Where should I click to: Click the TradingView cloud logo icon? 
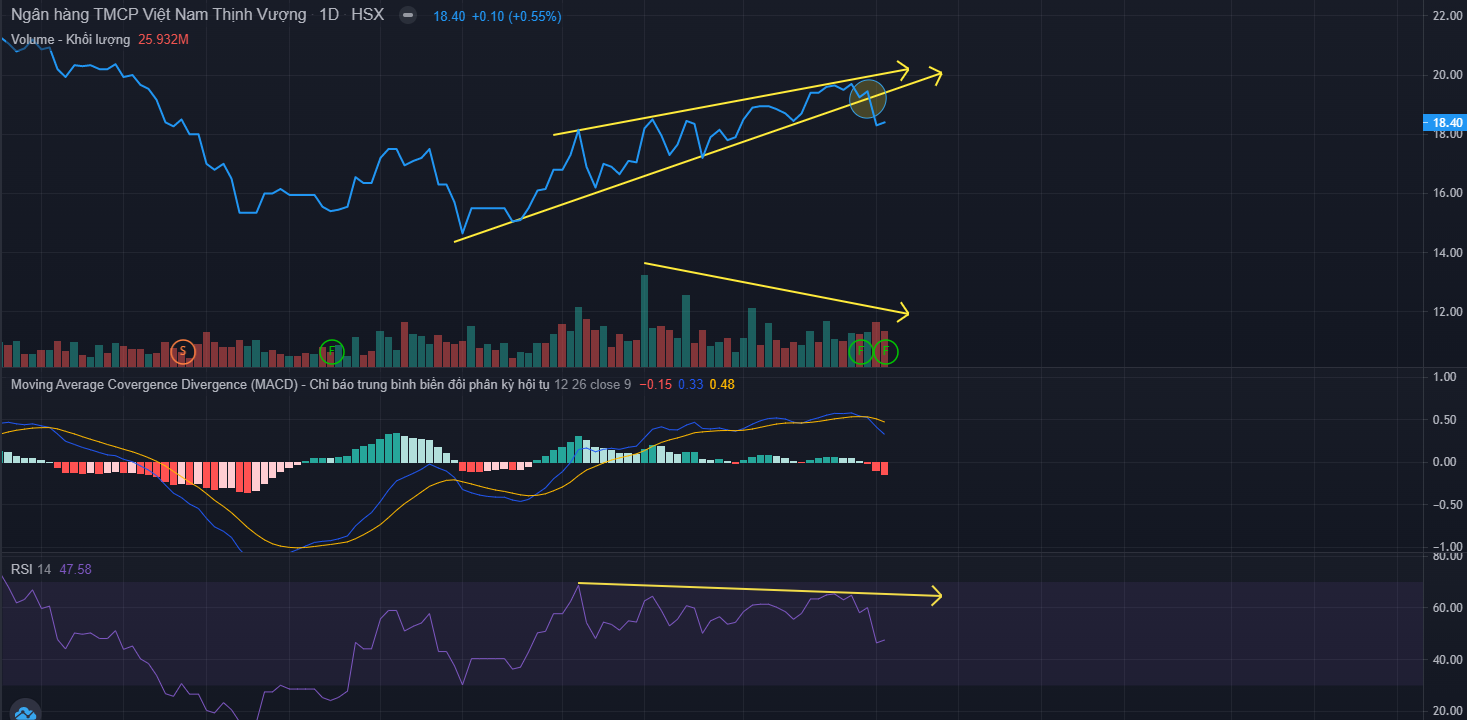tap(24, 712)
